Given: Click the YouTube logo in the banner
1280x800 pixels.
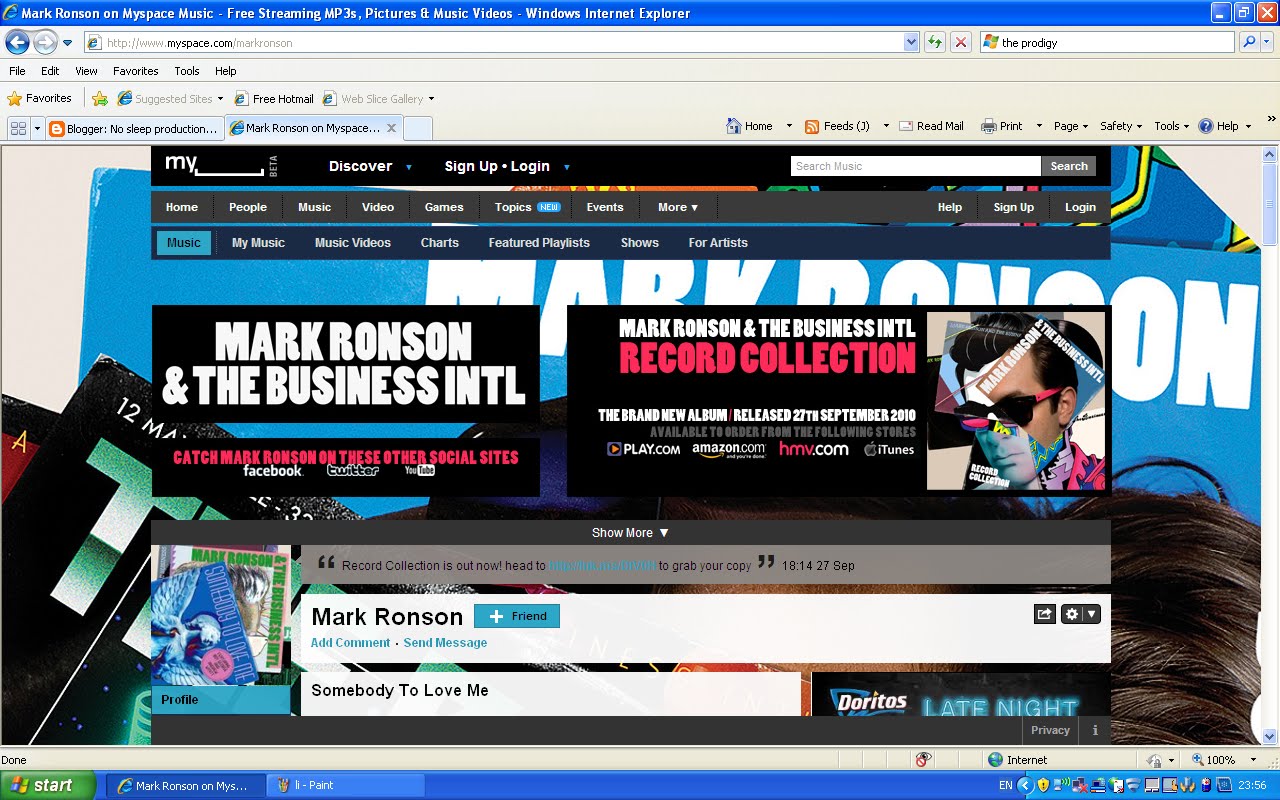Looking at the screenshot, I should (x=420, y=470).
